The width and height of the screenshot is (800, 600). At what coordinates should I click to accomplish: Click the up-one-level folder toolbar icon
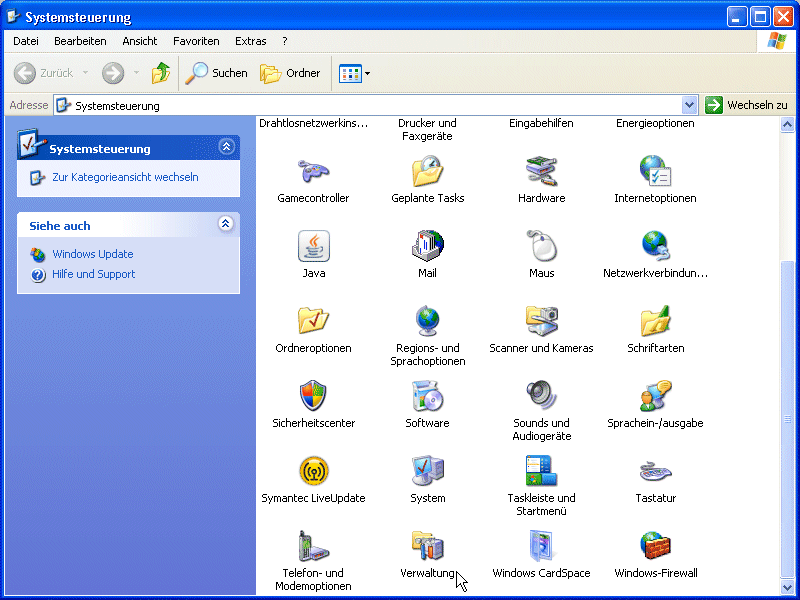coord(161,73)
